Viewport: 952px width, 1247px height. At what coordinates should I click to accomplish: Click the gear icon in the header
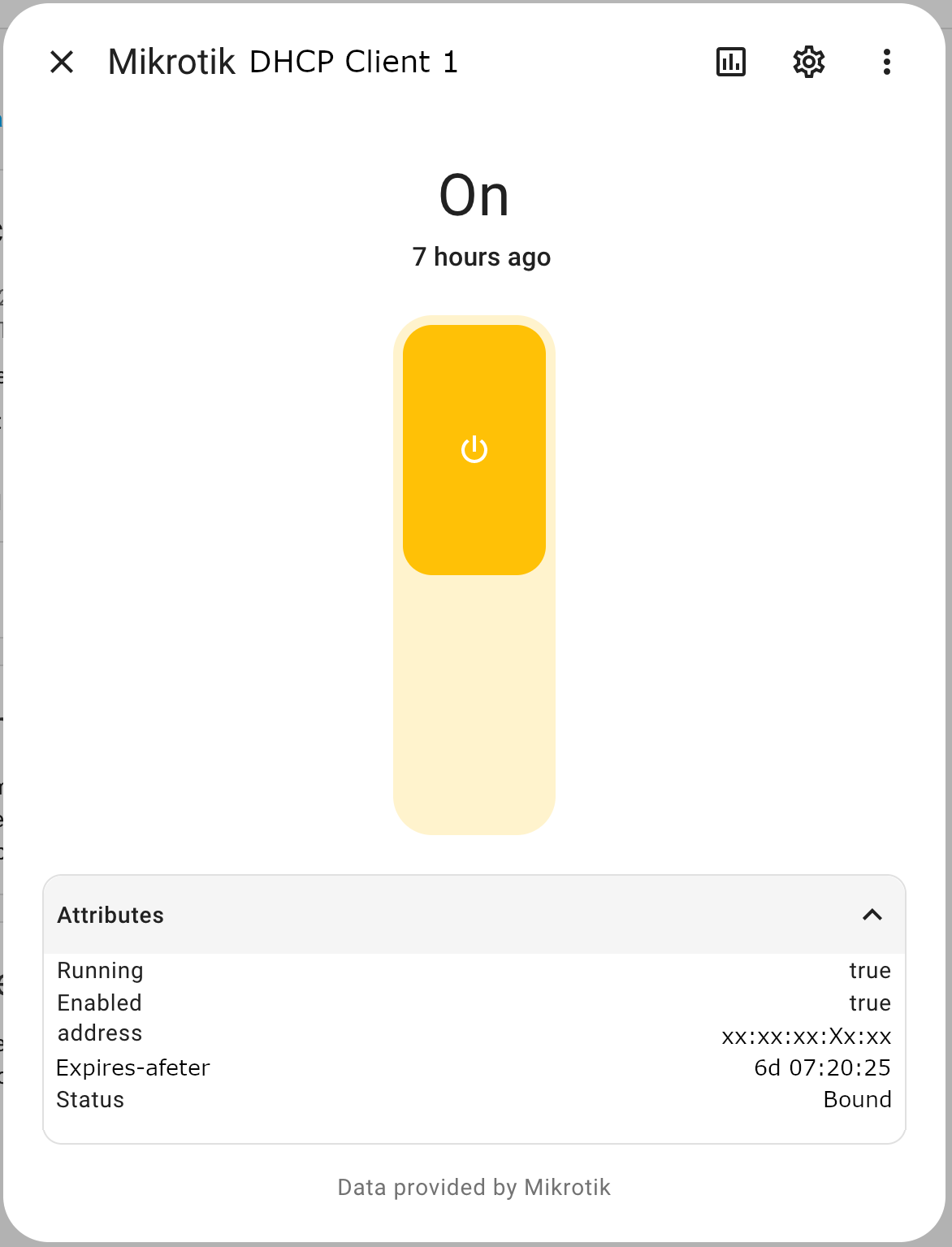pyautogui.click(x=808, y=61)
